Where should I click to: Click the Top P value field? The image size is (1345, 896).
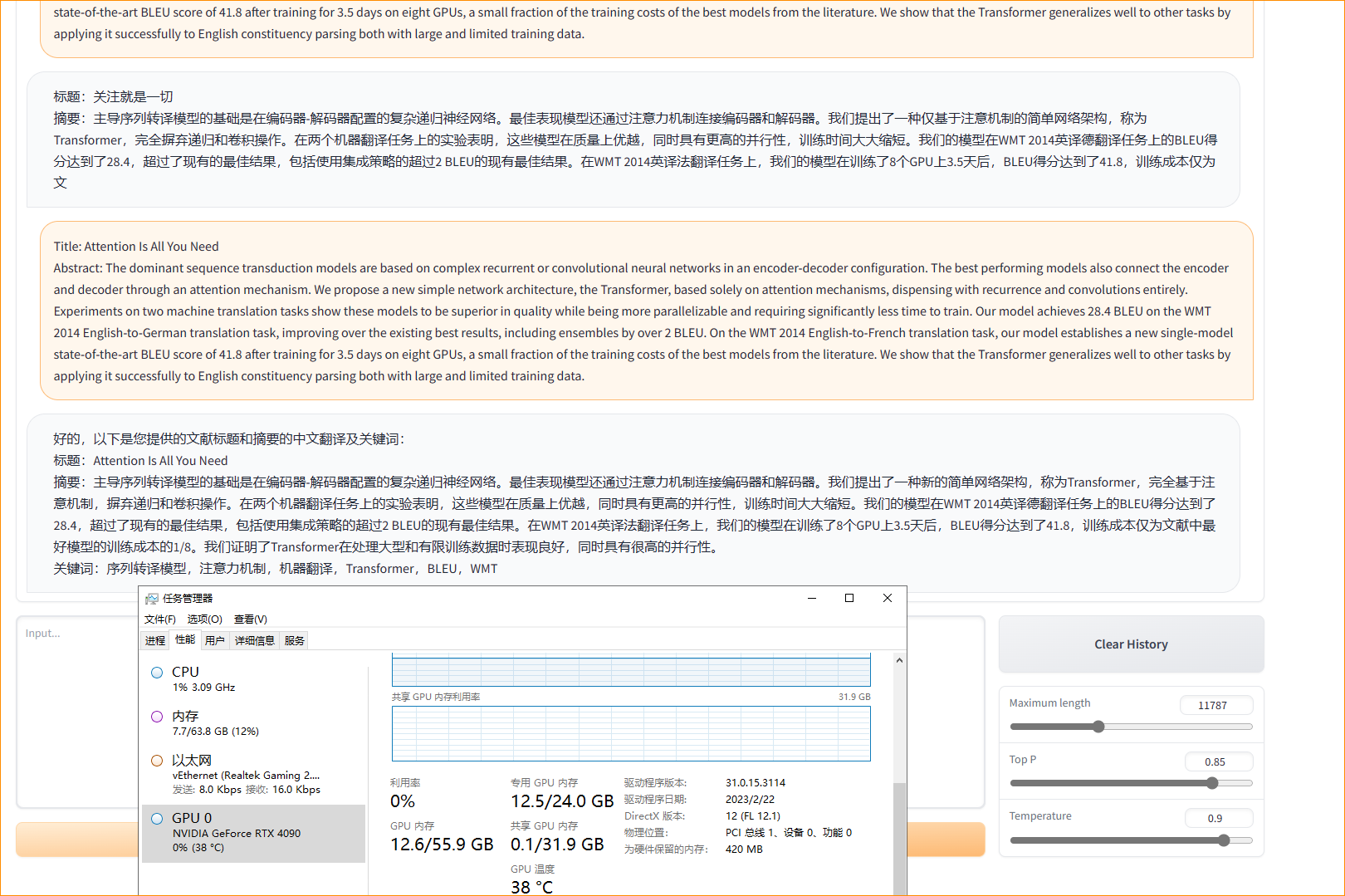click(1215, 761)
